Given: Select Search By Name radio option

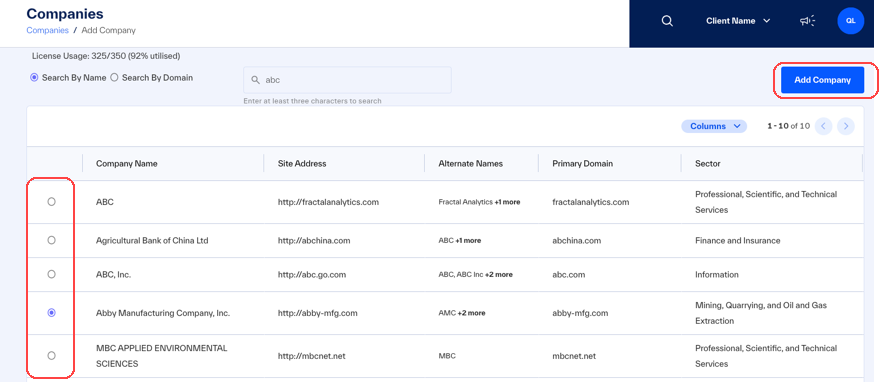Looking at the screenshot, I should (34, 78).
